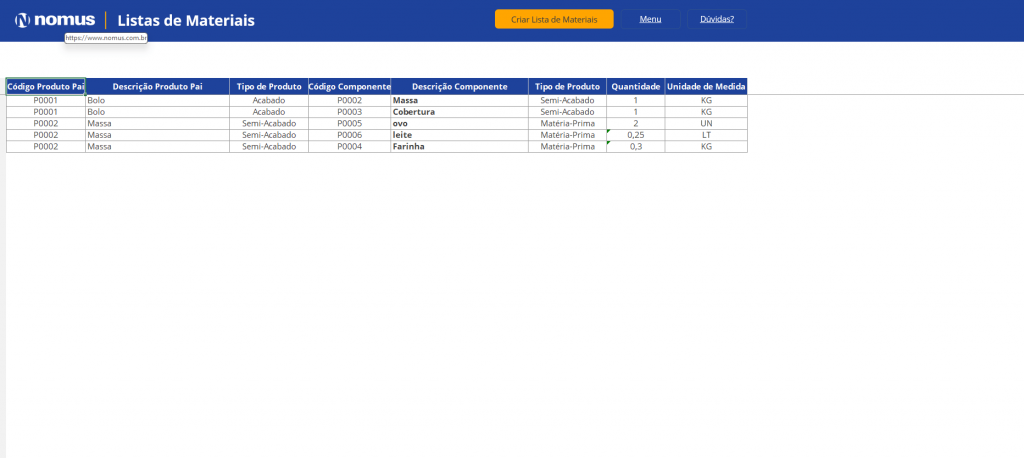
Task: Click the Nomus logo icon
Action: coord(22,20)
